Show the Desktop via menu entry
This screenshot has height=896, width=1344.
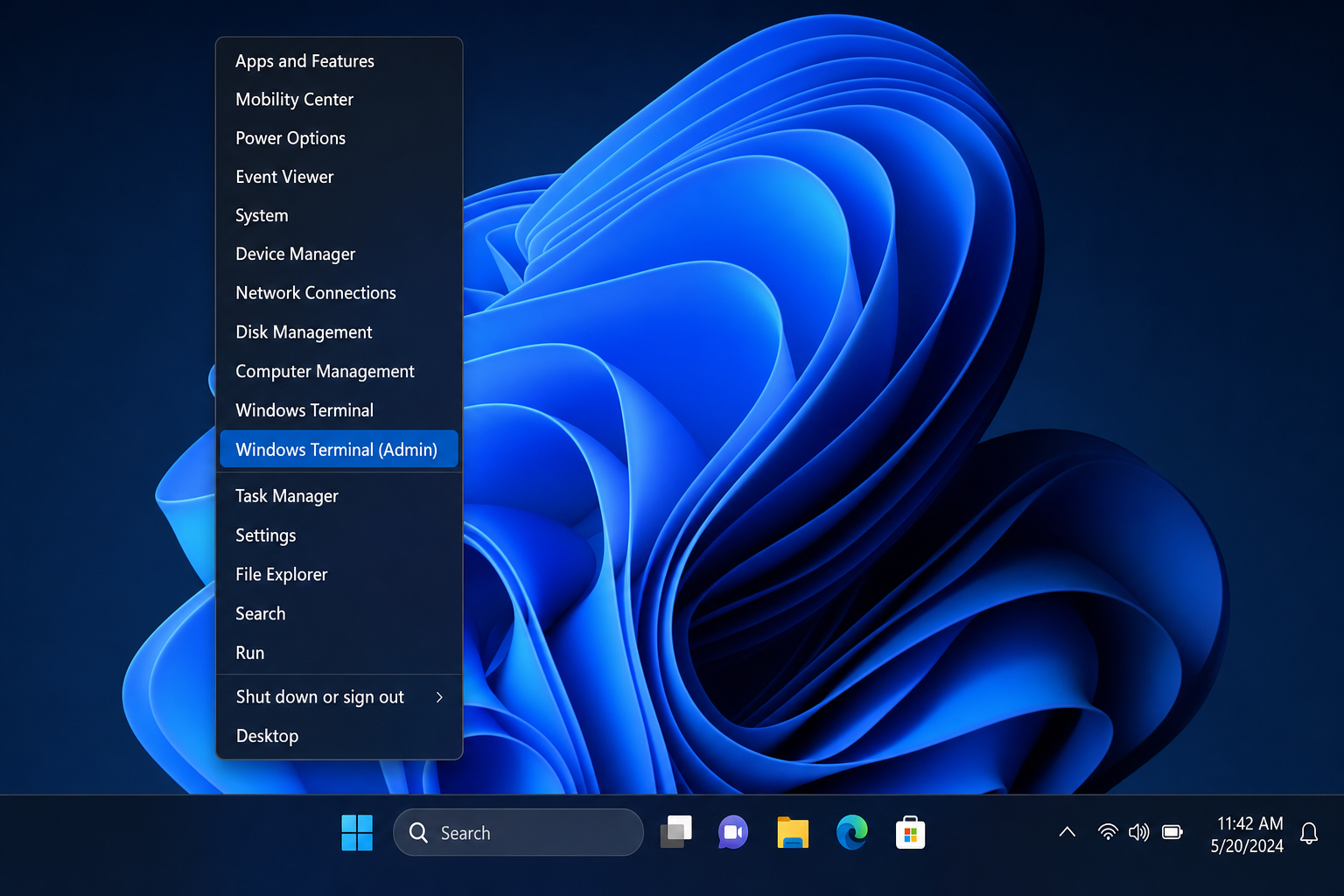coord(339,736)
